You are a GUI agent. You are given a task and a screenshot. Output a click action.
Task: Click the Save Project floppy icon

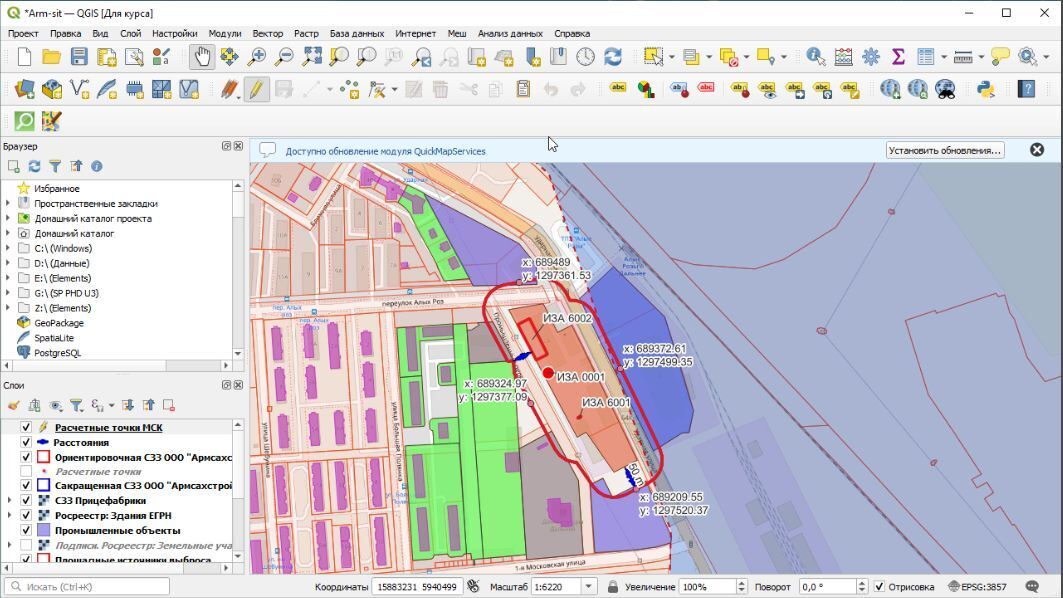pyautogui.click(x=79, y=57)
